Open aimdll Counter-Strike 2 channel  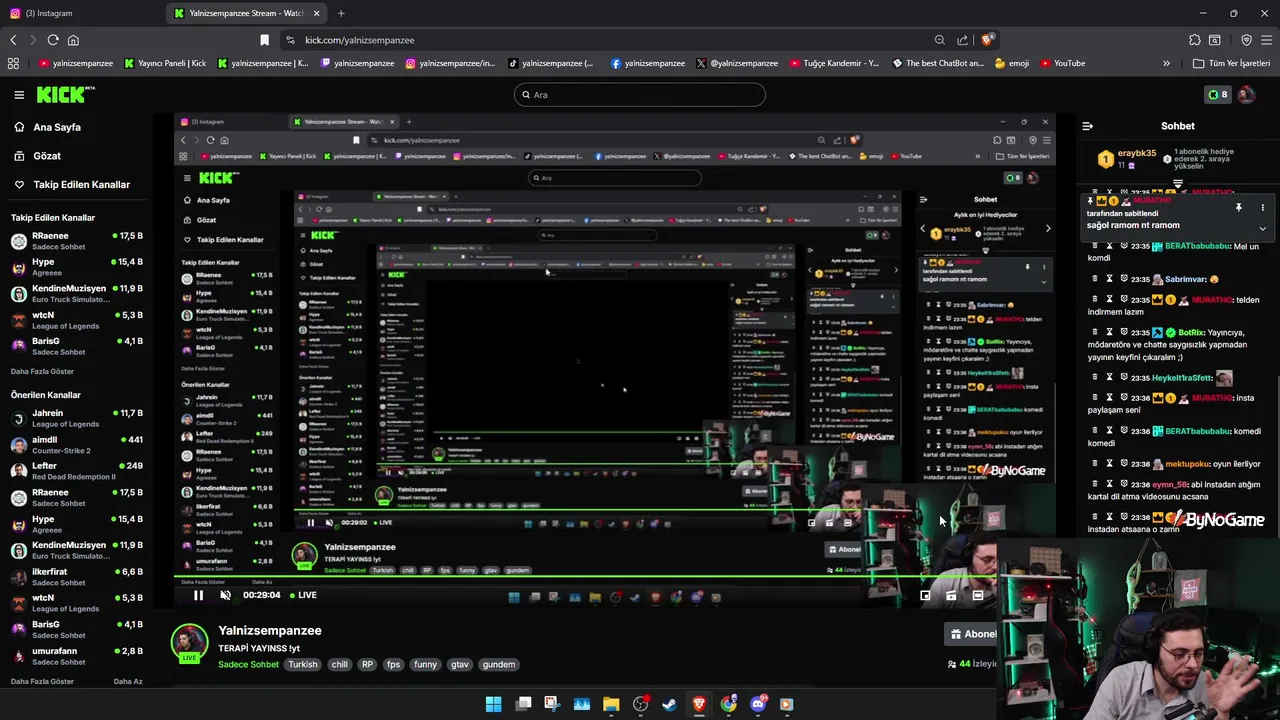tap(76, 444)
